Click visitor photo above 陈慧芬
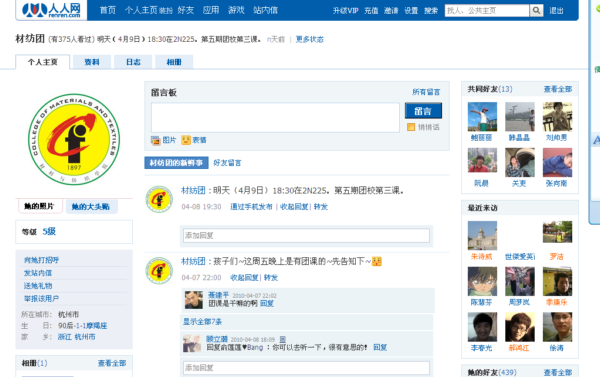 482,281
